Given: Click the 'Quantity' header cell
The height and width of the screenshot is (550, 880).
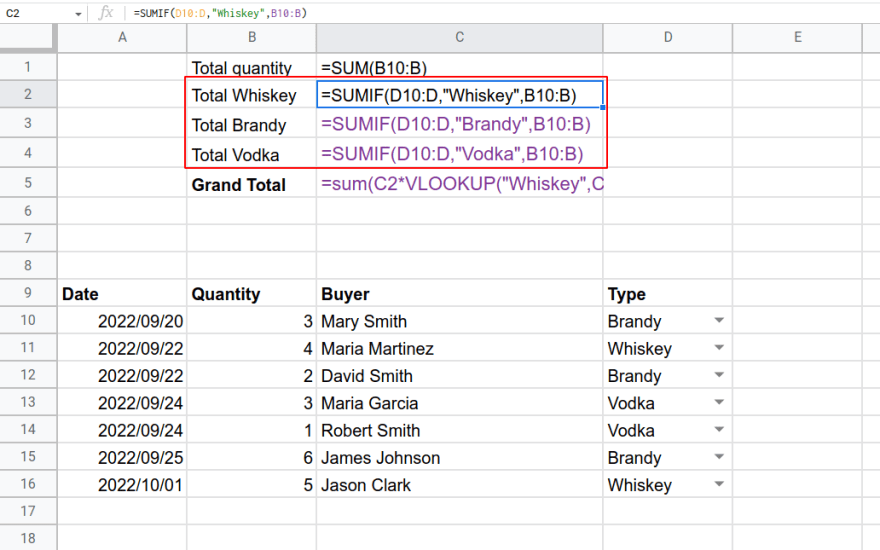Looking at the screenshot, I should point(251,294).
